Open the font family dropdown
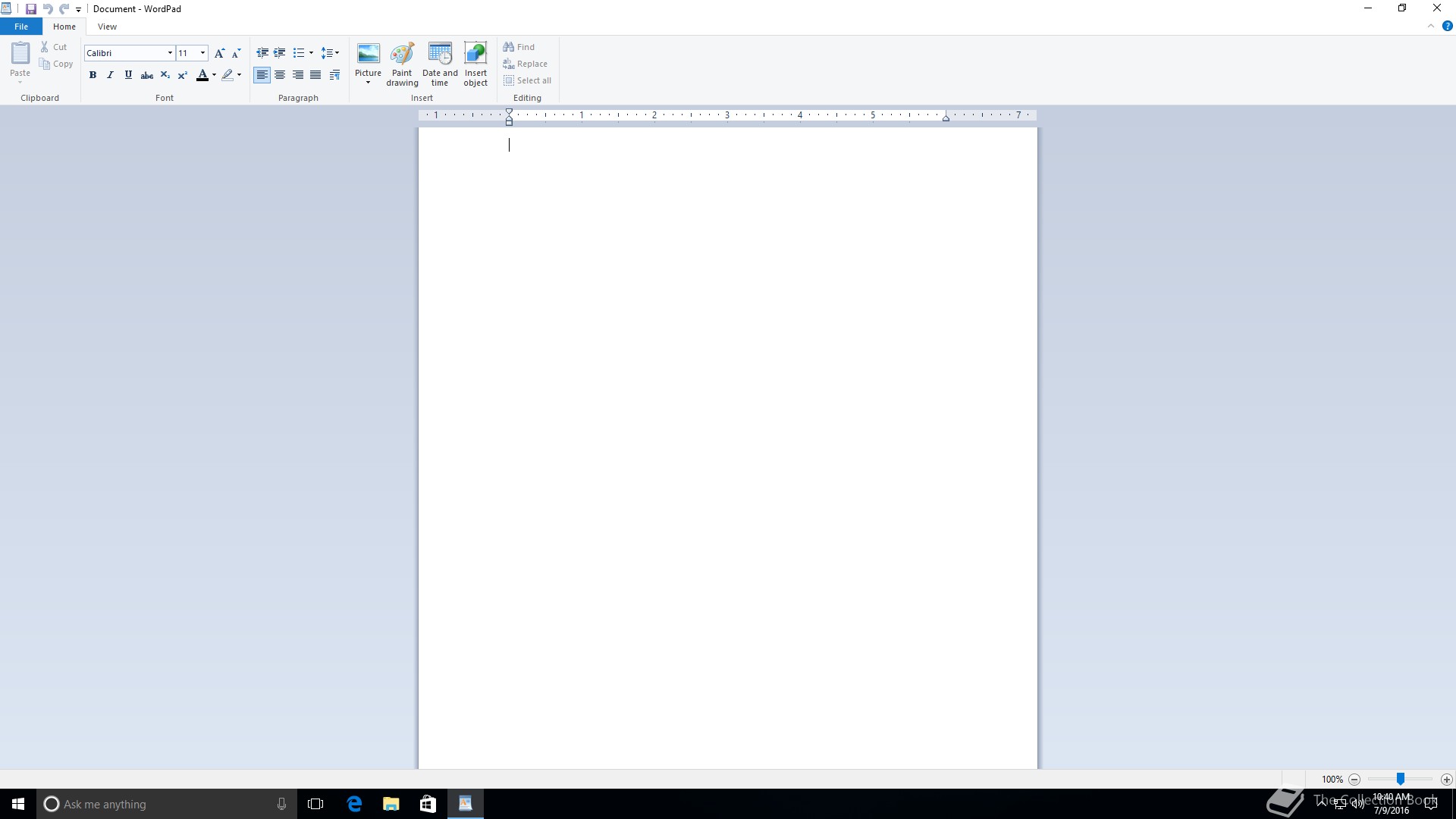The width and height of the screenshot is (1456, 819). [x=170, y=53]
